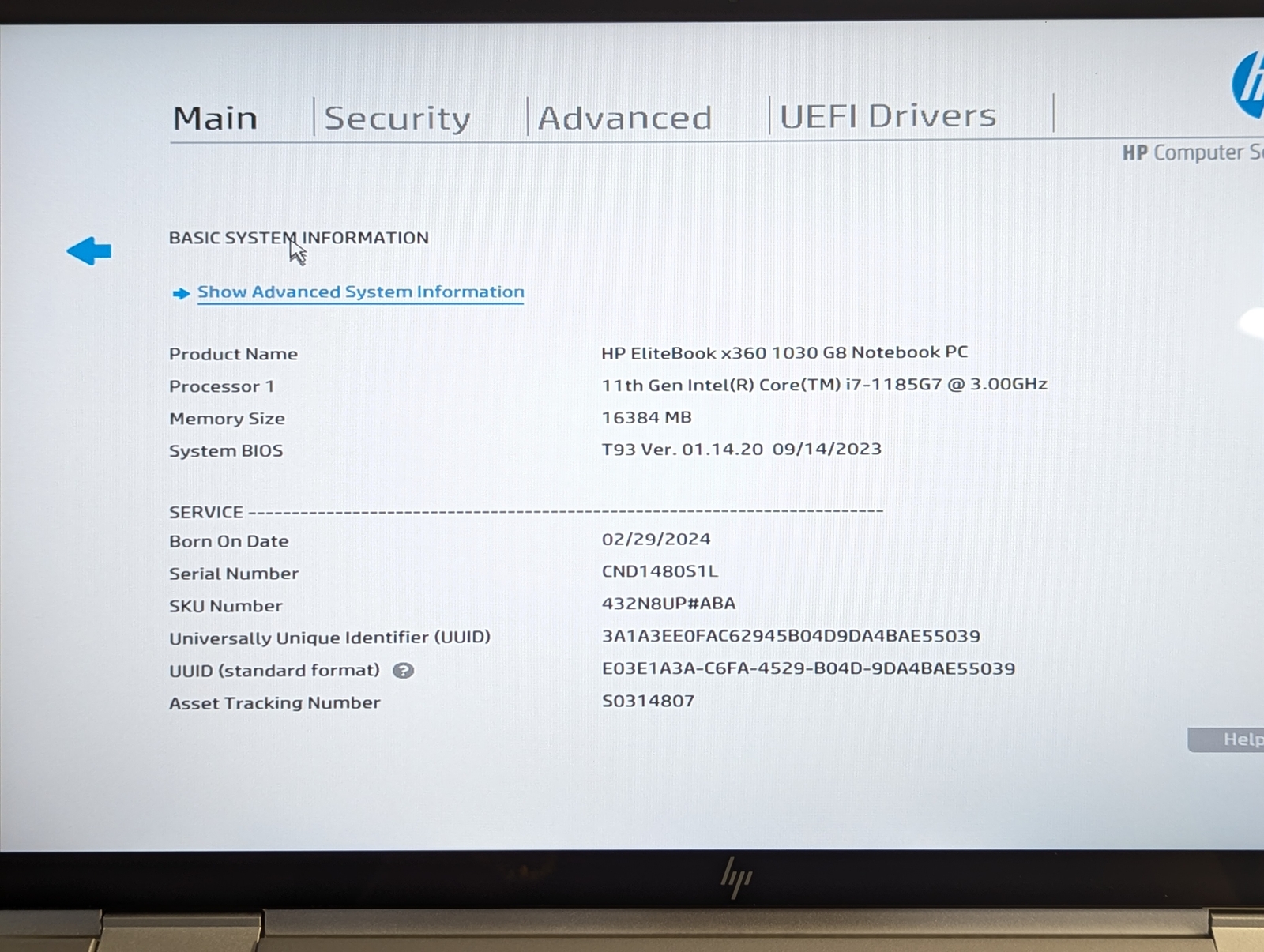This screenshot has height=952, width=1264.
Task: Select the 02/29/2024 date value
Action: pos(656,539)
